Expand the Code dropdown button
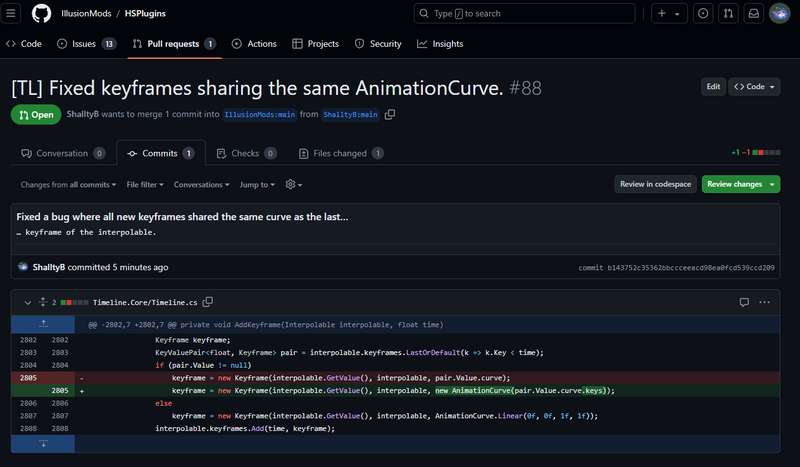The height and width of the screenshot is (467, 800). [754, 87]
